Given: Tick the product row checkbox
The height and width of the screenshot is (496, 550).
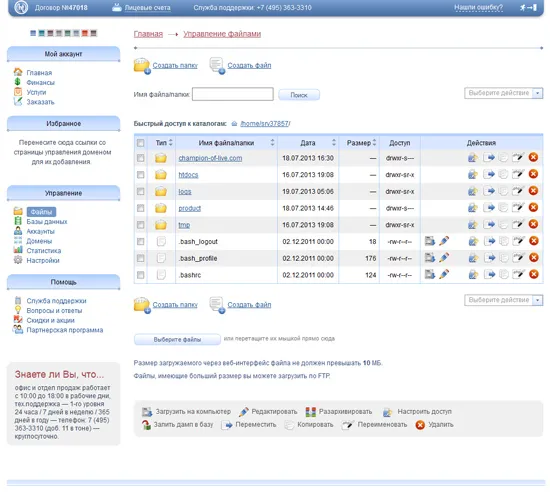Looking at the screenshot, I should pyautogui.click(x=141, y=208).
